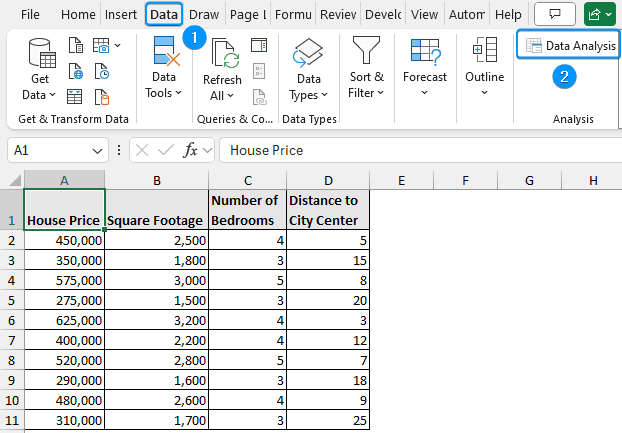Select column E header
The image size is (622, 433).
pos(401,180)
